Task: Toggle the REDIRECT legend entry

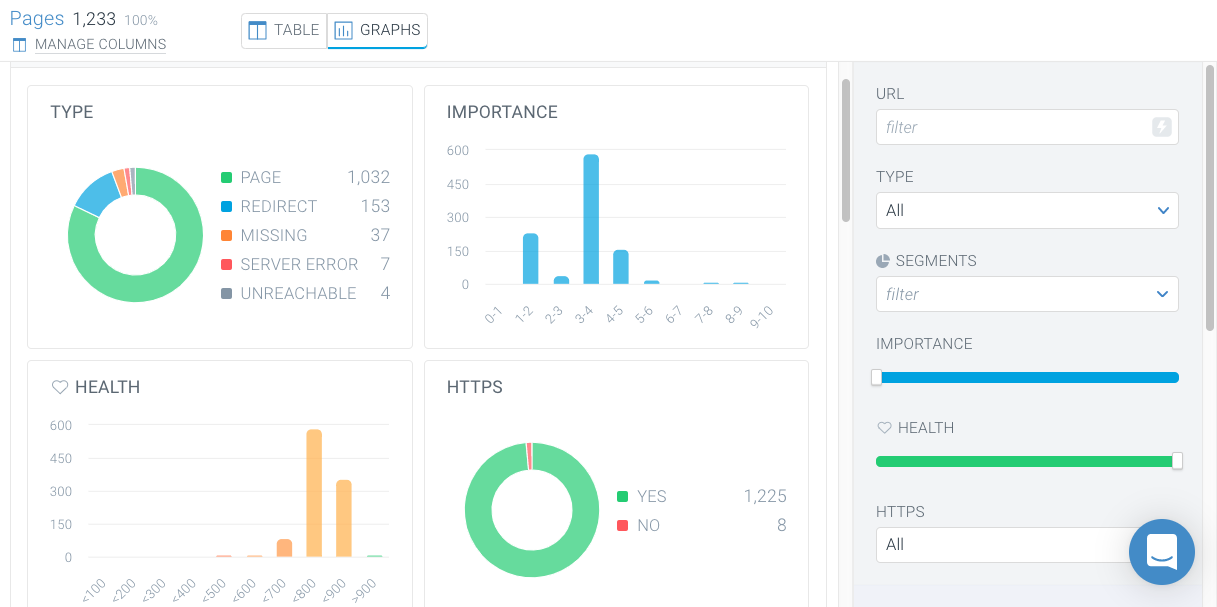Action: 305,206
